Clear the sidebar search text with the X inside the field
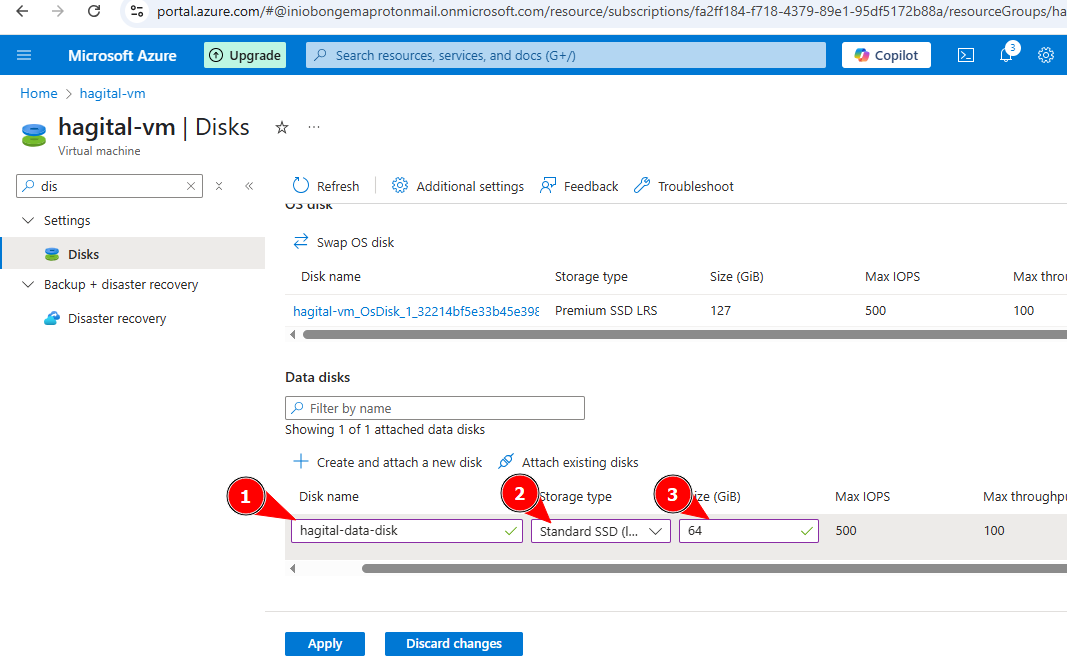The image size is (1067, 671). pyautogui.click(x=191, y=186)
